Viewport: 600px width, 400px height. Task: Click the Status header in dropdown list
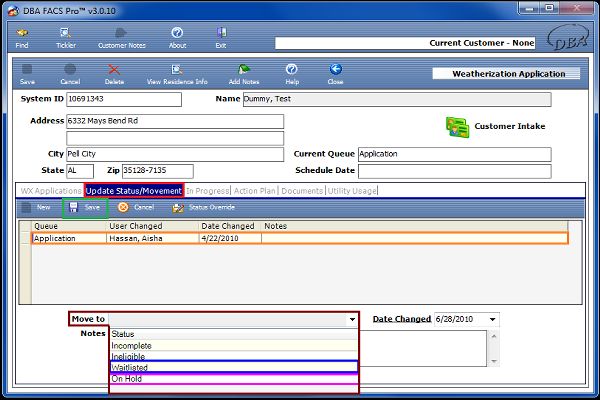click(x=233, y=334)
